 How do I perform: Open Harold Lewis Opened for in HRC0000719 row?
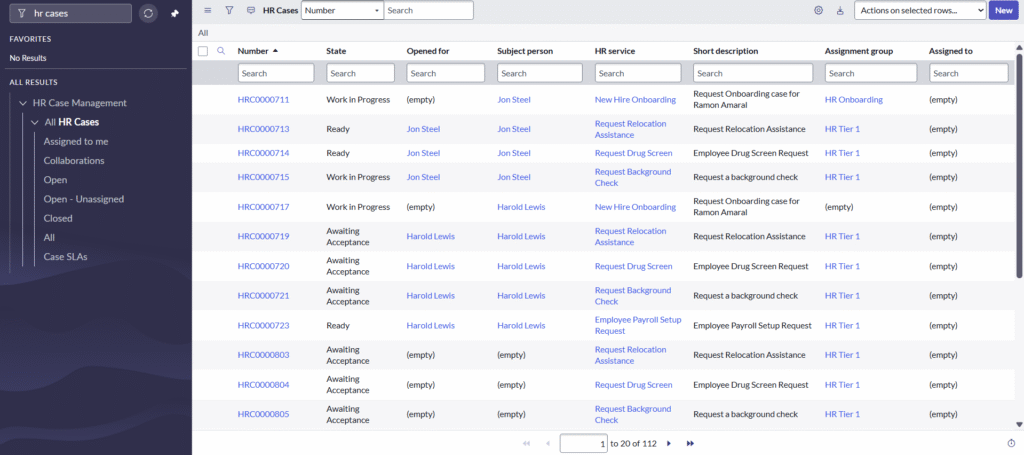tap(431, 236)
